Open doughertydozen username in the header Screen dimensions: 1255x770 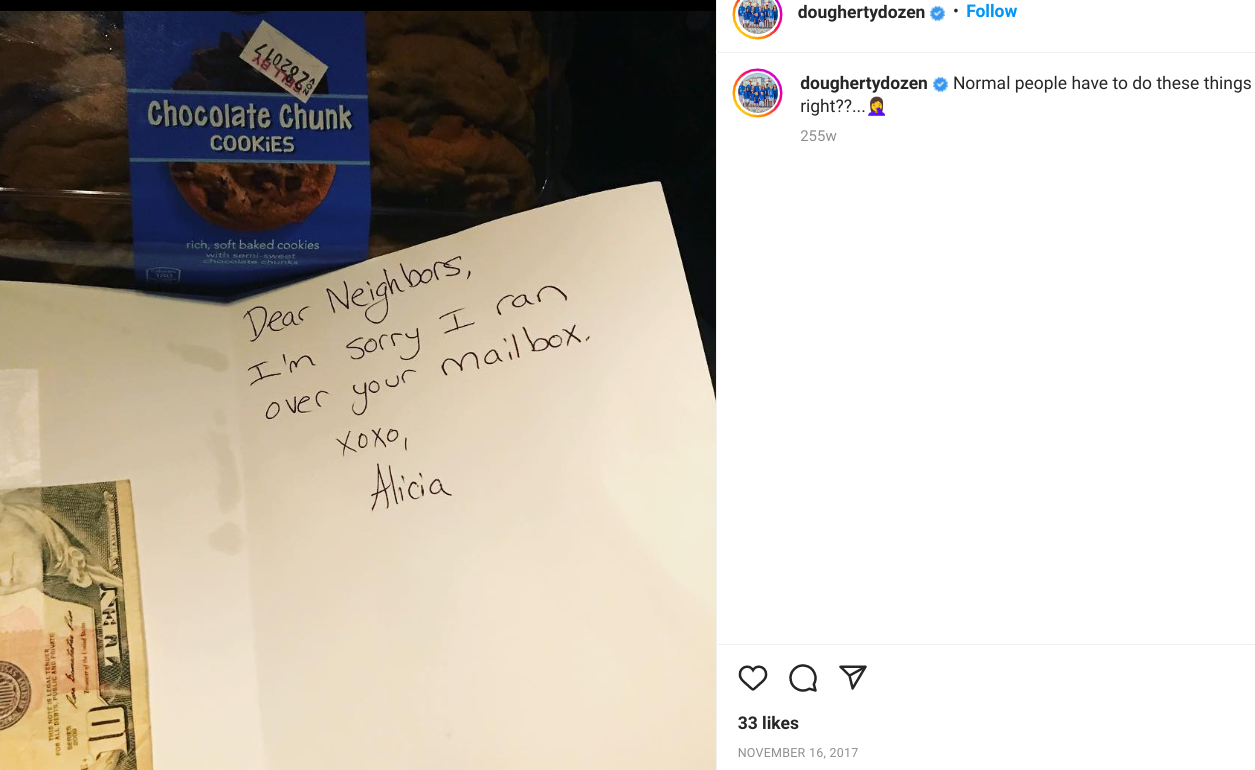tap(861, 13)
